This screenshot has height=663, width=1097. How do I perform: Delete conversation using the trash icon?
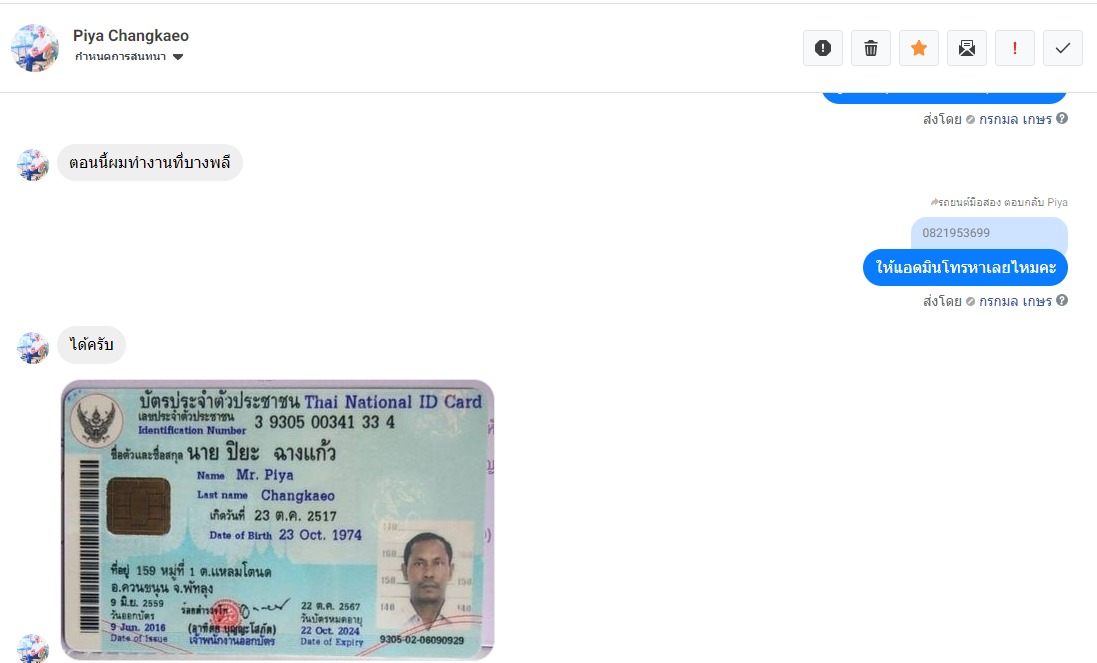click(x=871, y=48)
